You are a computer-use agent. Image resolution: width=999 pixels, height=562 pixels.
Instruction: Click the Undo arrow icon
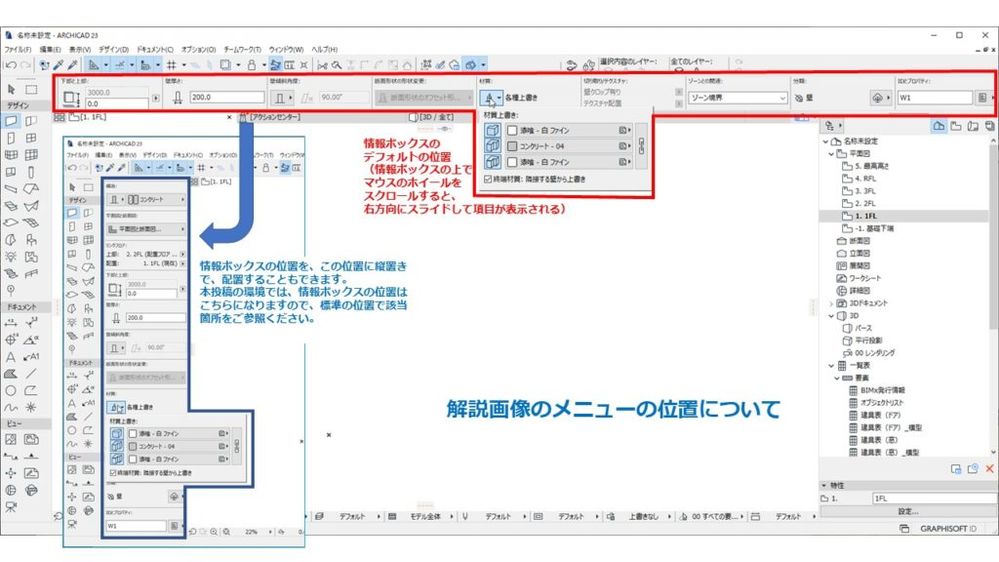pyautogui.click(x=11, y=64)
